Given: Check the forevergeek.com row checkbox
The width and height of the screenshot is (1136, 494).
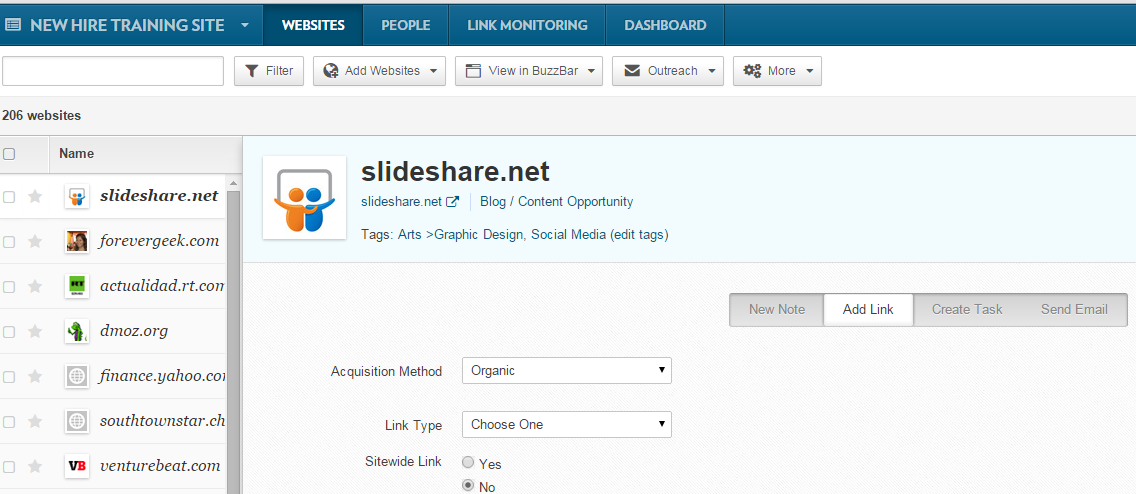Looking at the screenshot, I should point(9,242).
